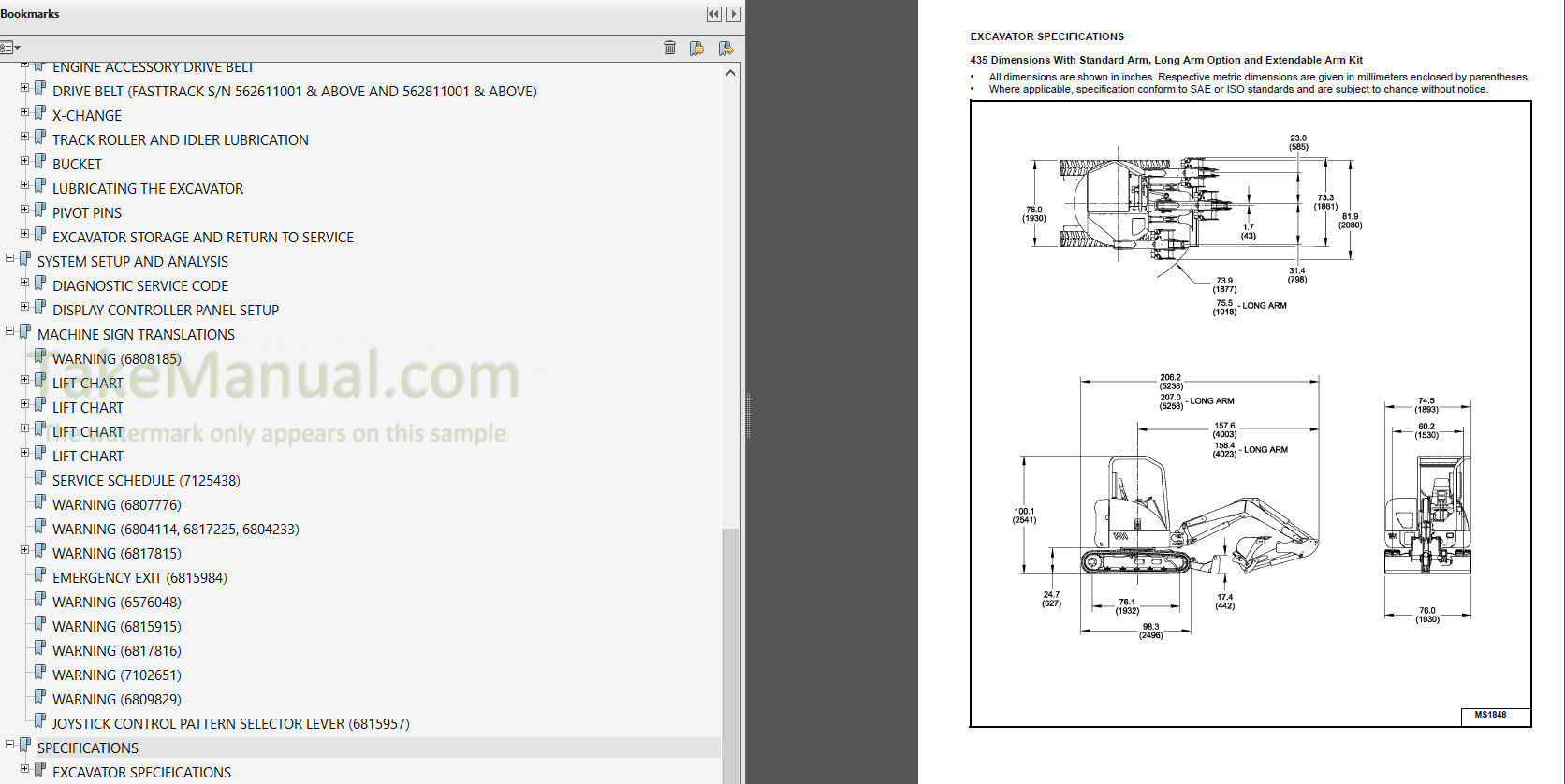Click the new bookmark icon
The image size is (1565, 784).
696,48
